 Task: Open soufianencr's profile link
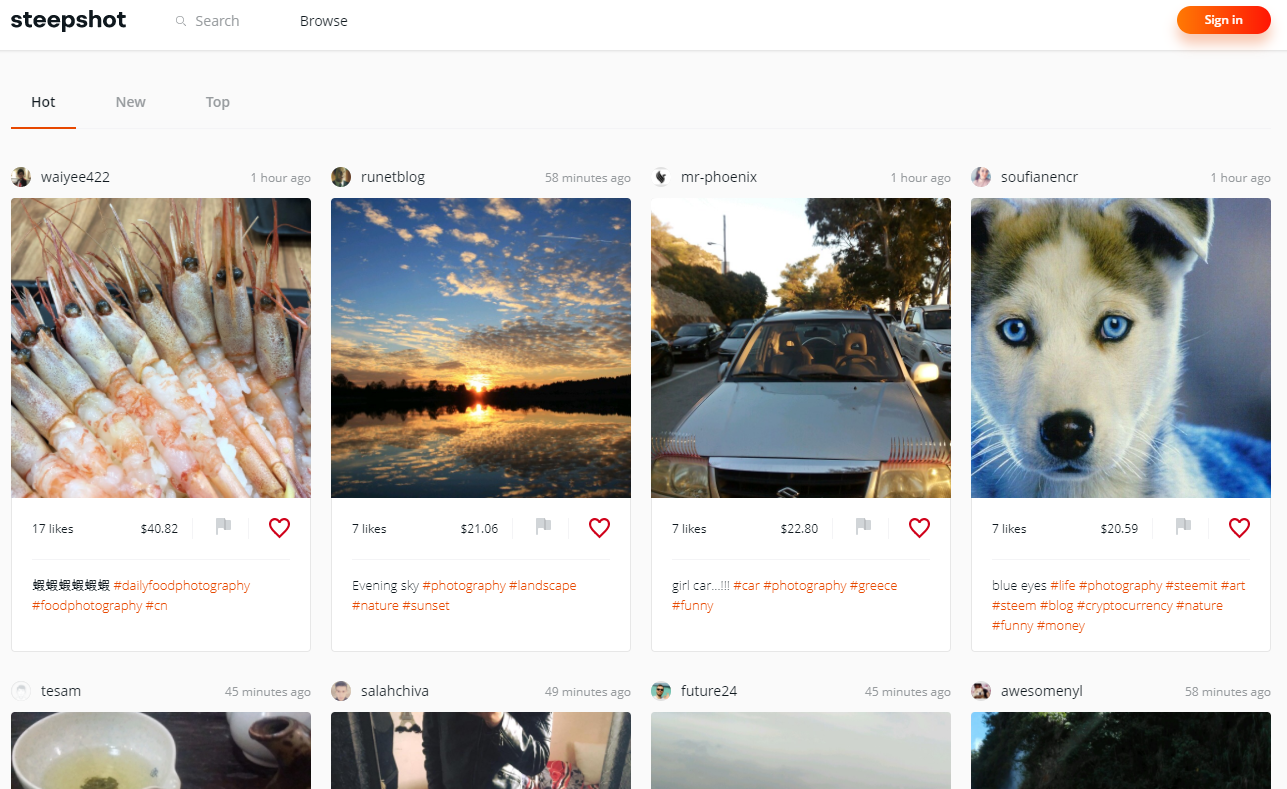point(1040,177)
